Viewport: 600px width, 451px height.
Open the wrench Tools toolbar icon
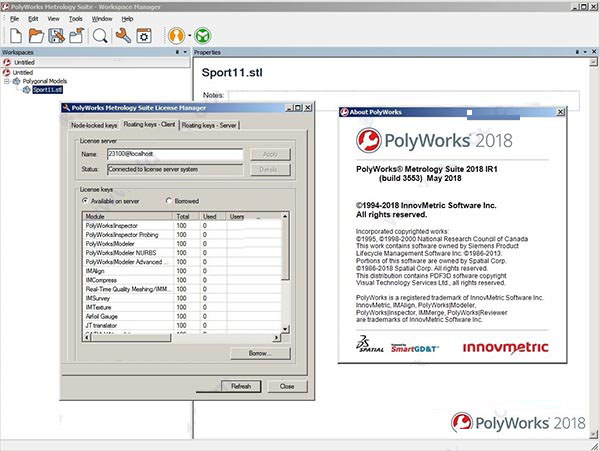click(x=123, y=36)
